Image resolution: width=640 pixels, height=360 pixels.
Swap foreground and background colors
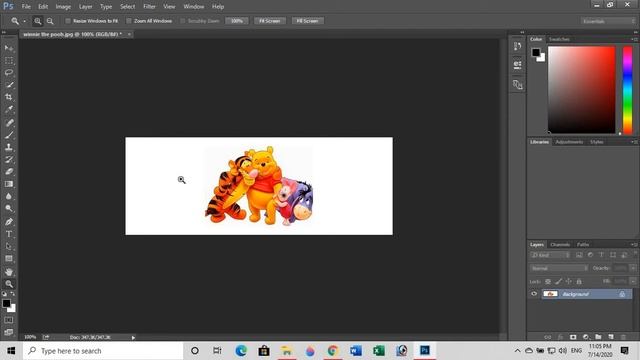click(13, 293)
